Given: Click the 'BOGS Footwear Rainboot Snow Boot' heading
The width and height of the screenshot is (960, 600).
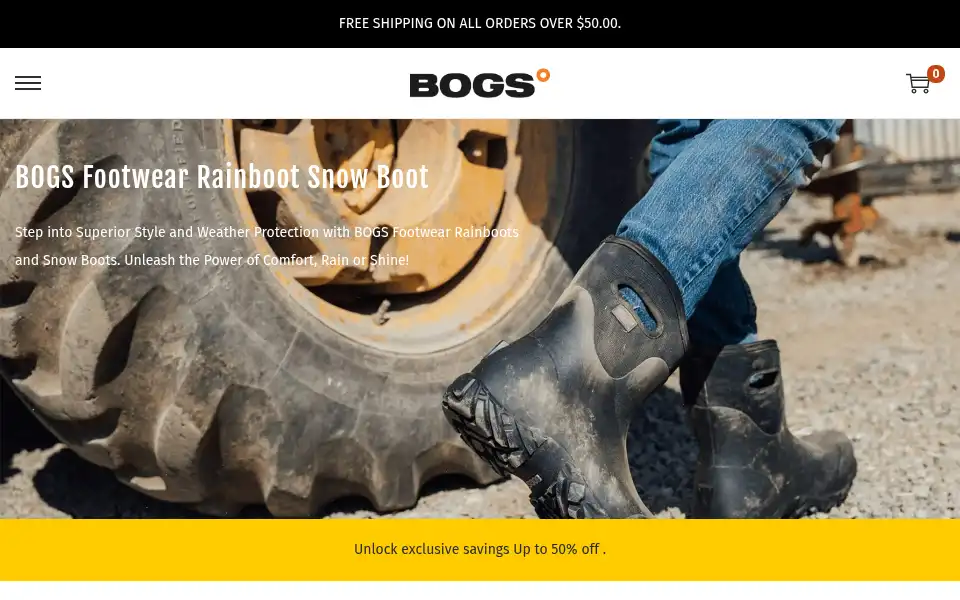Looking at the screenshot, I should (x=222, y=178).
